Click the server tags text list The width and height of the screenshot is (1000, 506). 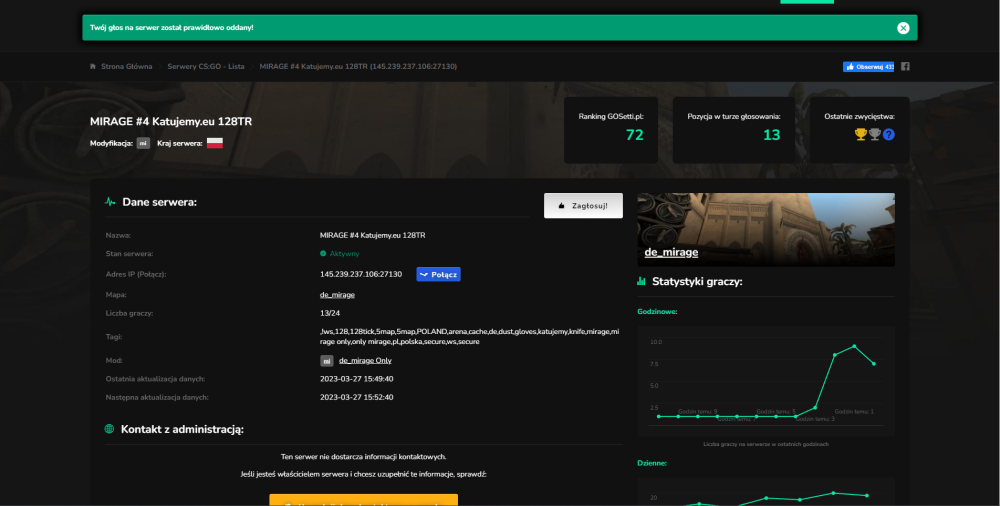pos(469,337)
